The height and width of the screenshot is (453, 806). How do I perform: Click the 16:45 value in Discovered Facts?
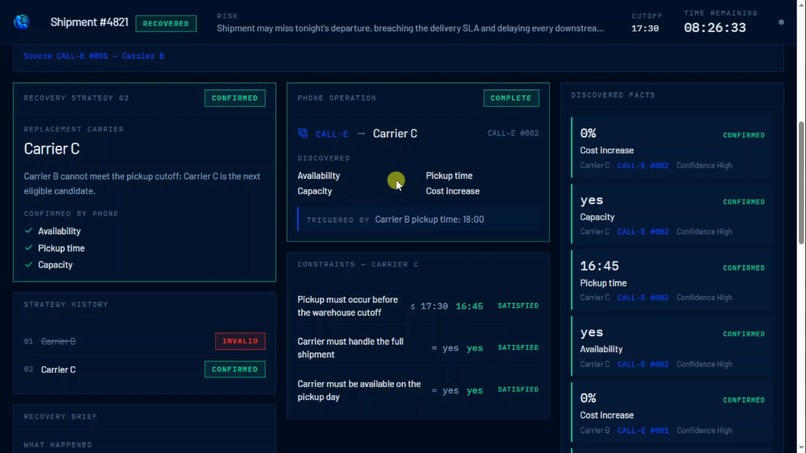point(599,266)
